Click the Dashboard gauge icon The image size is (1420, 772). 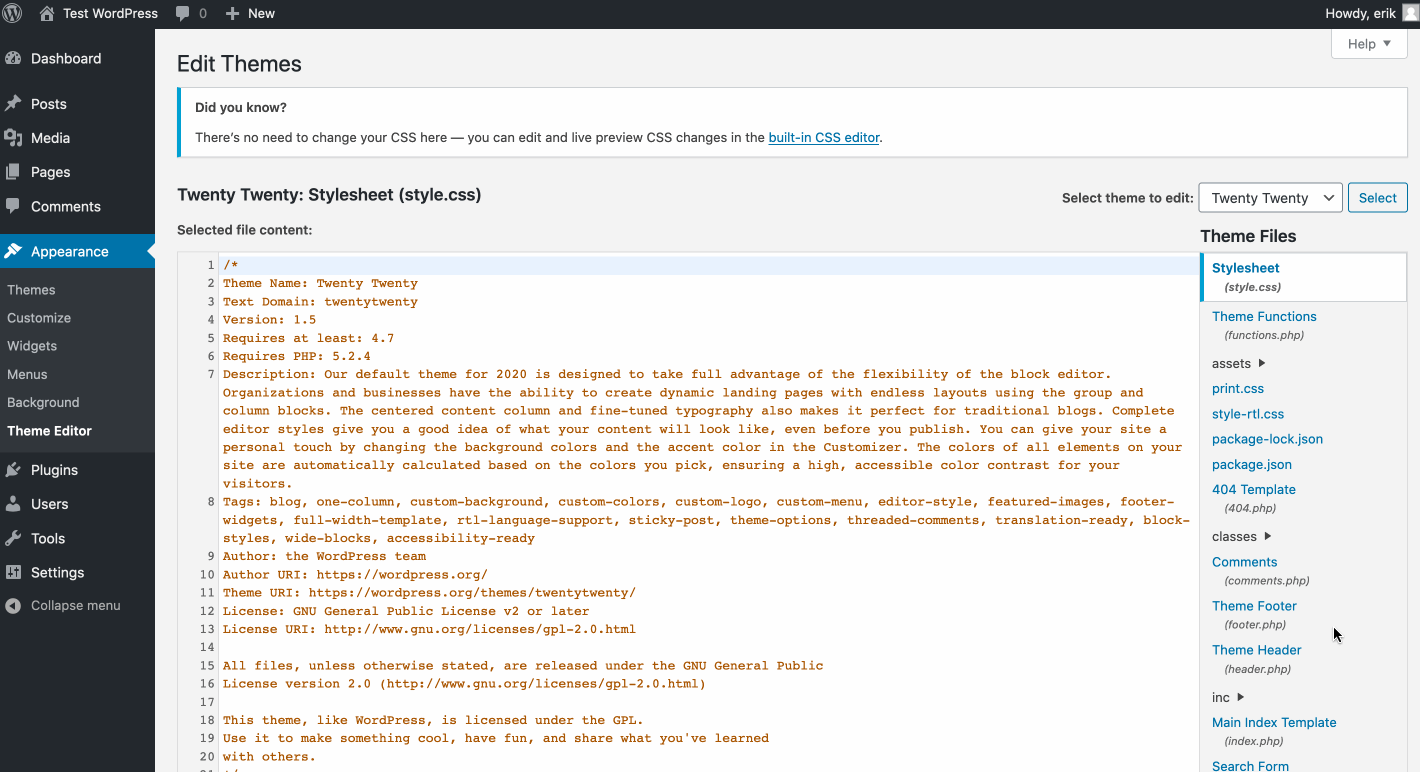13,58
